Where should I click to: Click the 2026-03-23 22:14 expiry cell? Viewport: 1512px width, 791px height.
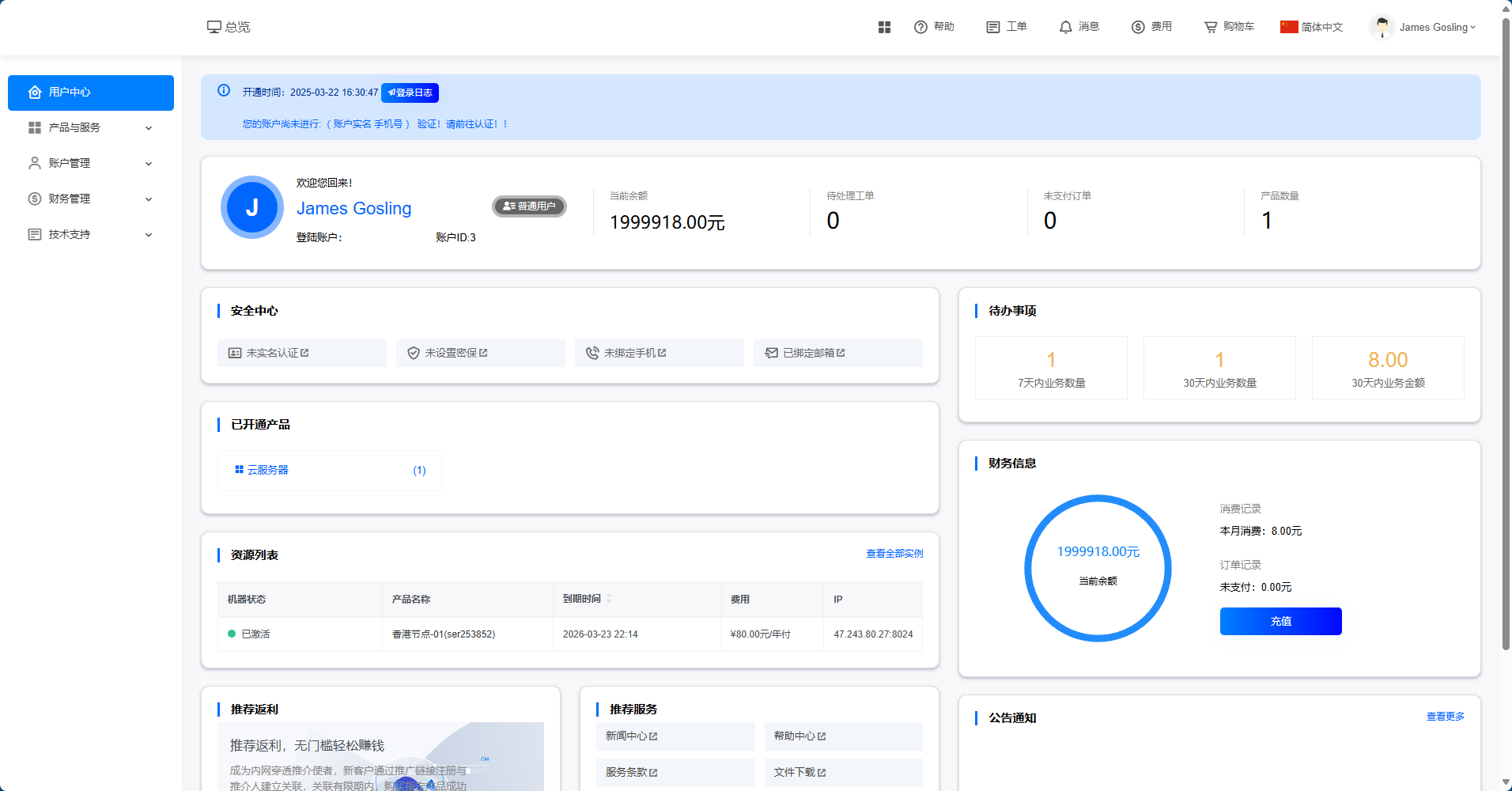[x=637, y=634]
